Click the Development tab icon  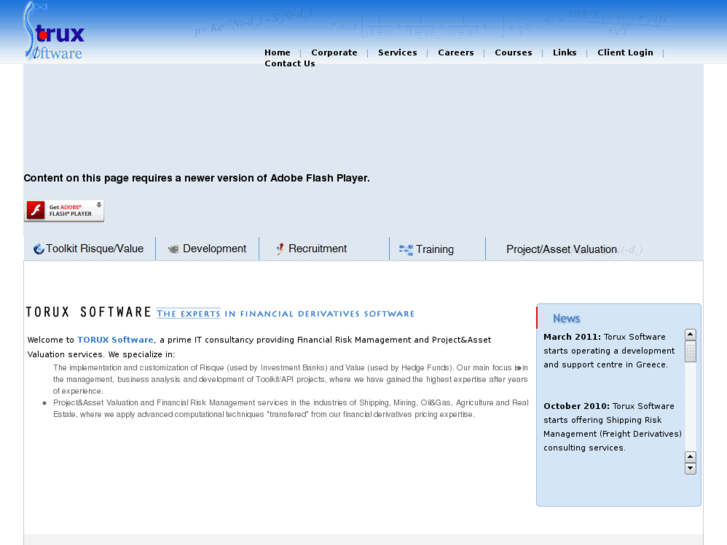coord(173,249)
